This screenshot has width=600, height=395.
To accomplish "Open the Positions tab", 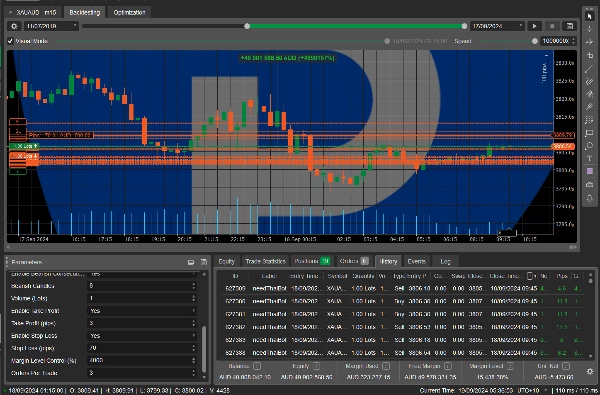I will (x=312, y=261).
